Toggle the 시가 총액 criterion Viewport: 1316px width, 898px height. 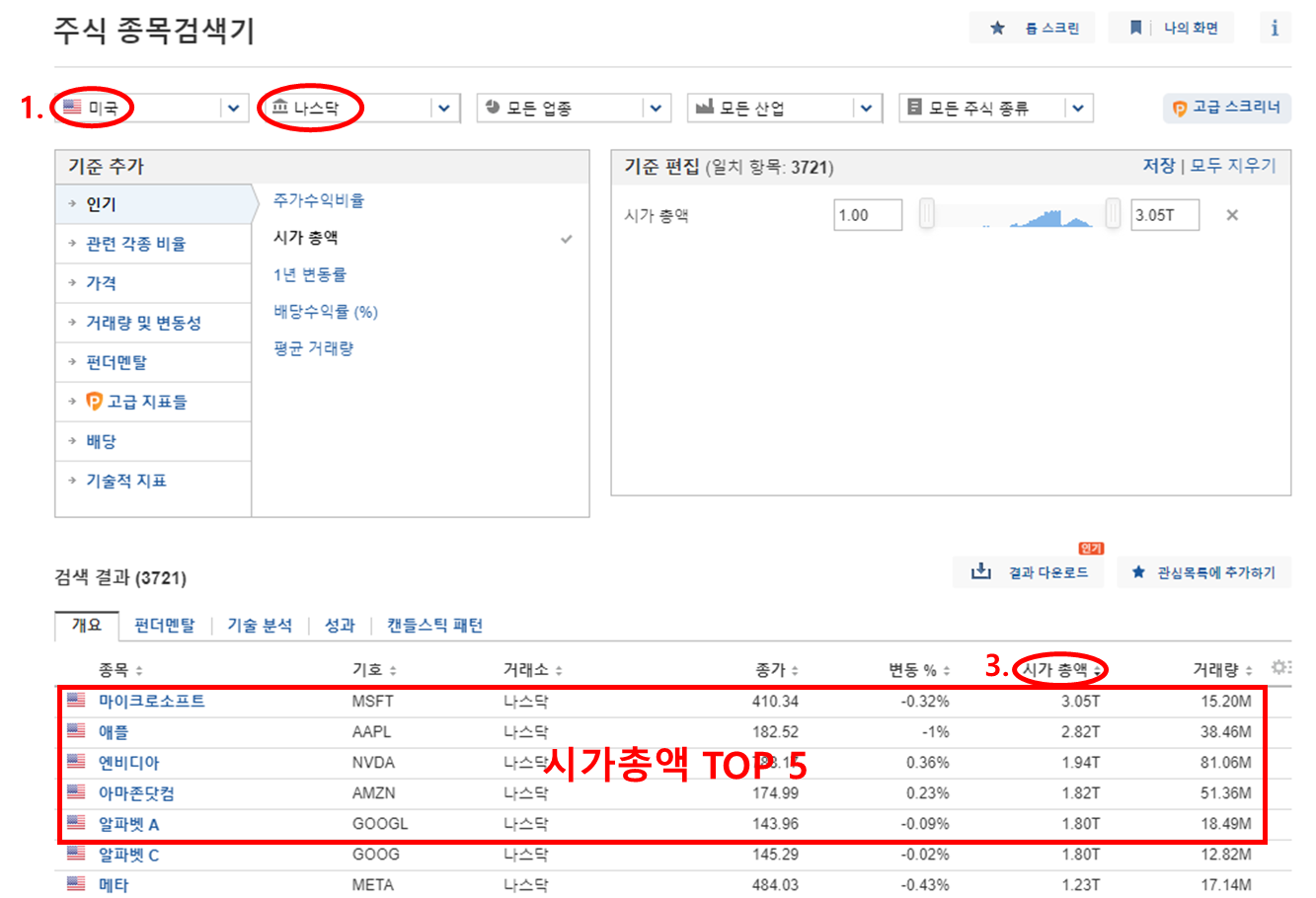coord(306,238)
